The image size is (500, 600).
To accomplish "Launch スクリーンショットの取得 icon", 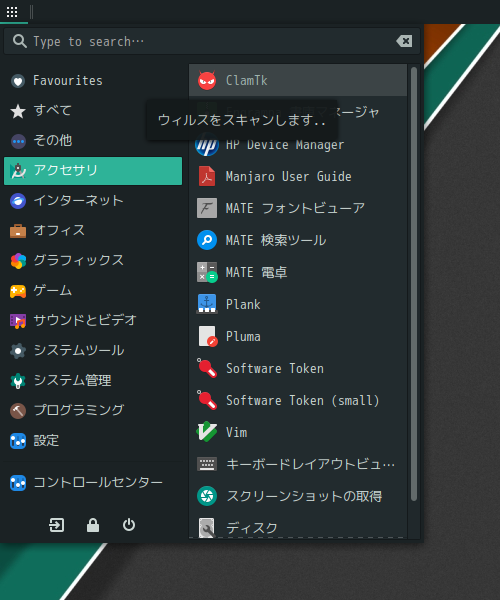I will point(207,496).
